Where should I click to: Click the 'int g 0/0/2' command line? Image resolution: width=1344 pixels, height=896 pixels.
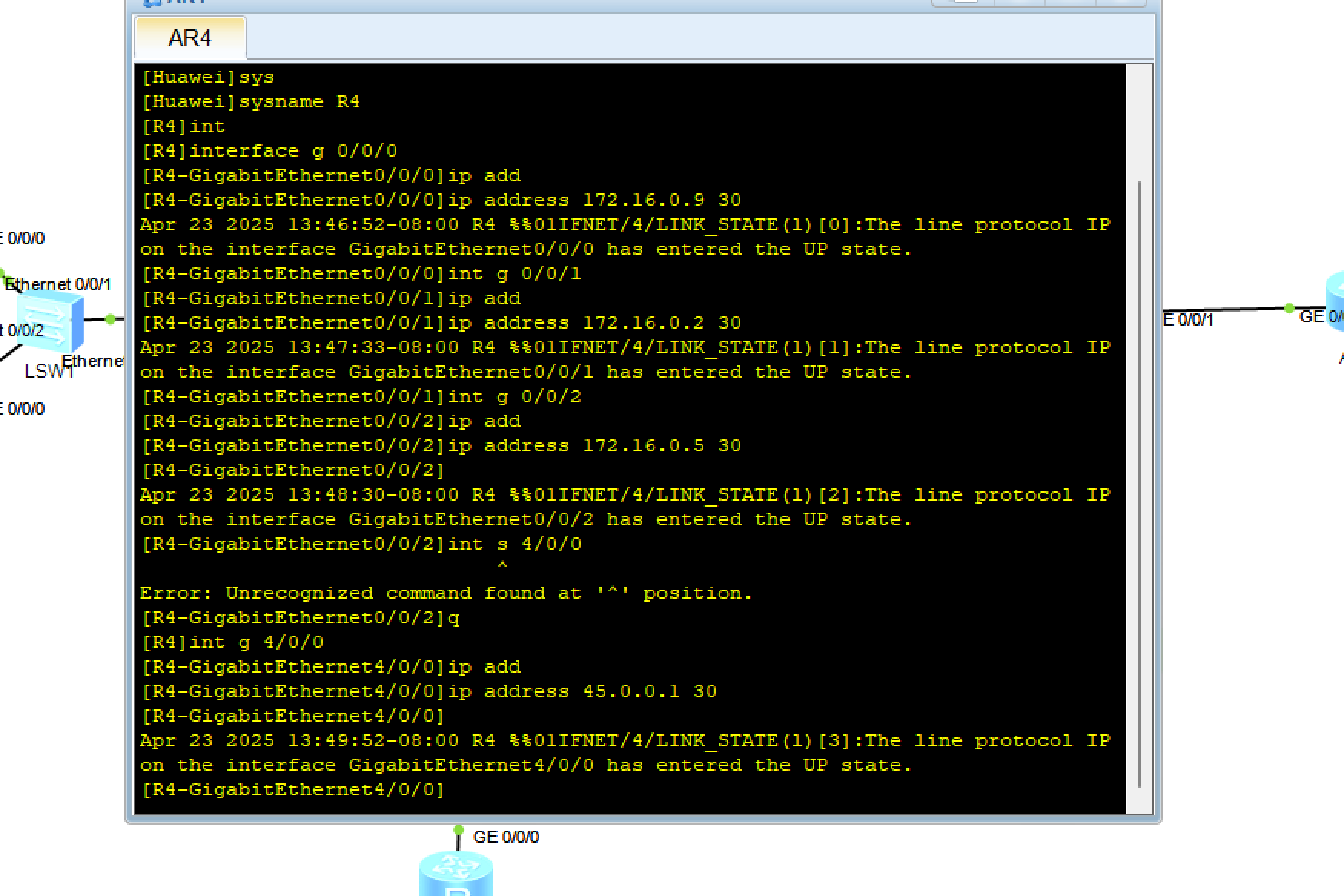pyautogui.click(x=362, y=396)
